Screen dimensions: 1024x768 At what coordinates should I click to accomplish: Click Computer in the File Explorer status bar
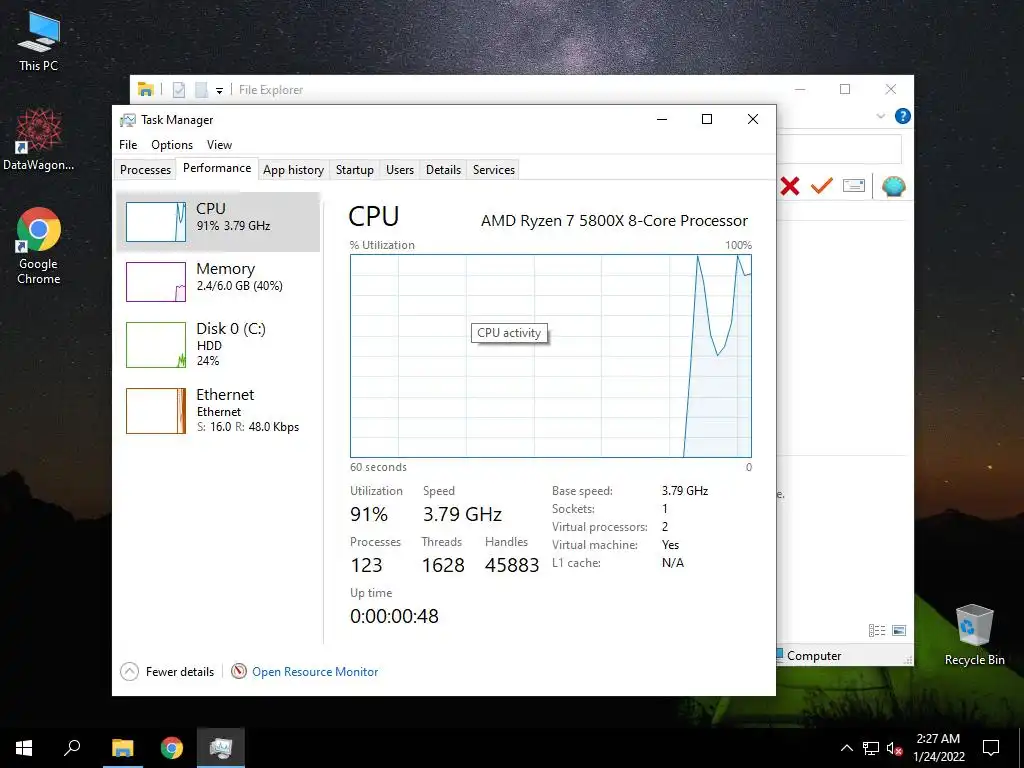click(x=814, y=656)
